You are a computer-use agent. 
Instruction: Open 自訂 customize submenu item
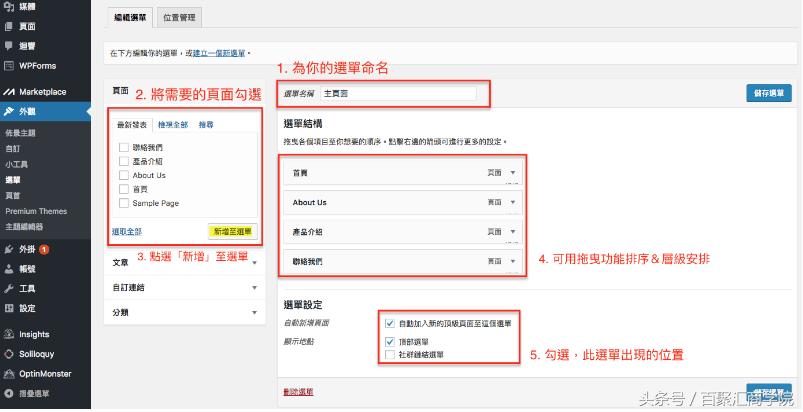[x=13, y=148]
